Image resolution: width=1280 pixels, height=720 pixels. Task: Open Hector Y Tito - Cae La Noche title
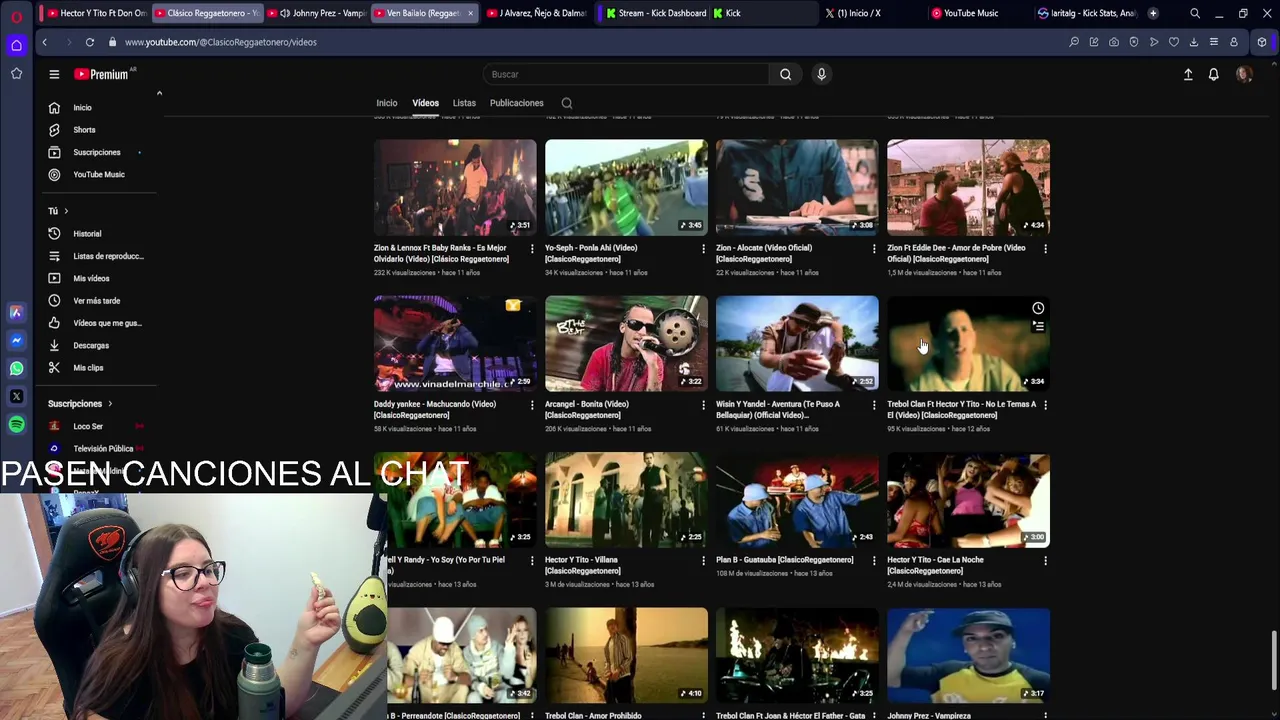tap(936, 565)
